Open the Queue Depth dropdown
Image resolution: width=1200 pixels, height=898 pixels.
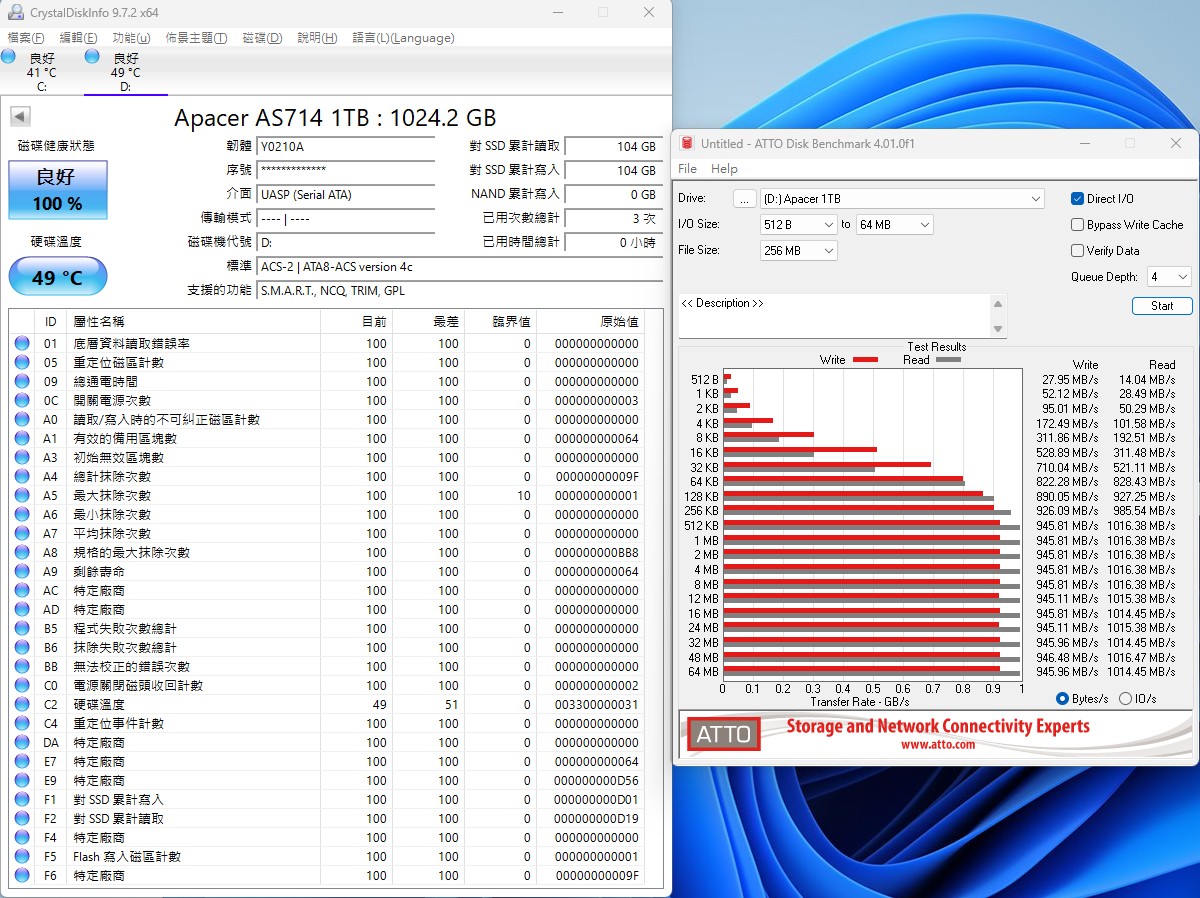coord(1169,277)
